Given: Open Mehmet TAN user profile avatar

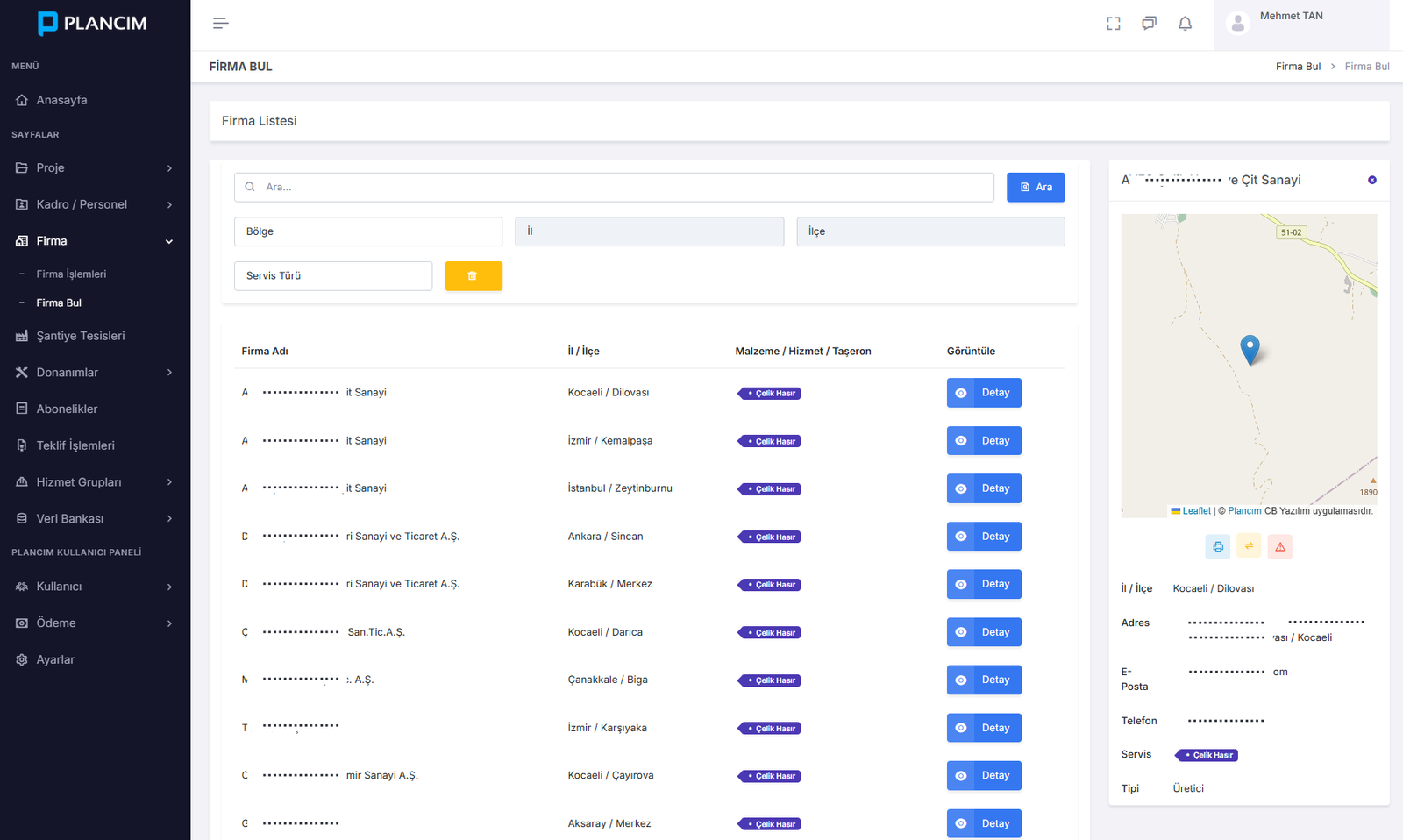Looking at the screenshot, I should (1237, 24).
